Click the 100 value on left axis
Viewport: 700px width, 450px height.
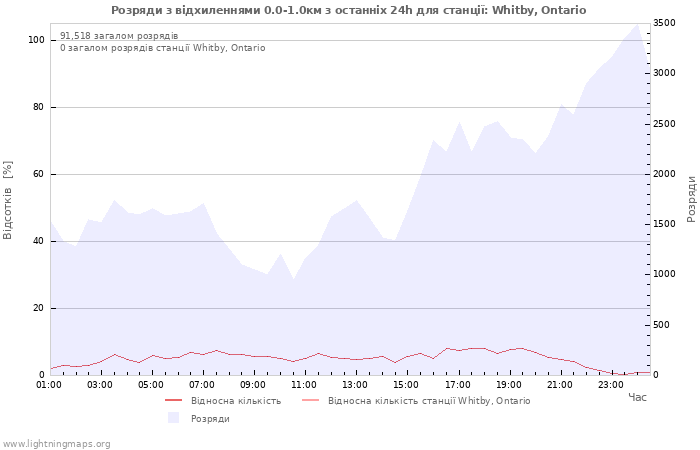[36, 40]
